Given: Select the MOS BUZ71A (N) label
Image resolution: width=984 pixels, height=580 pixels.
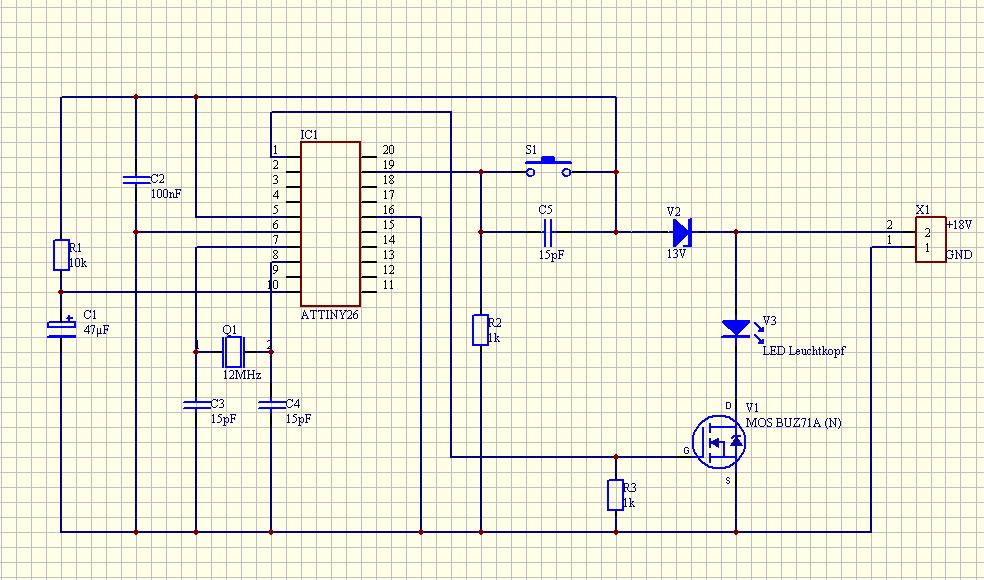Looking at the screenshot, I should pyautogui.click(x=794, y=423).
